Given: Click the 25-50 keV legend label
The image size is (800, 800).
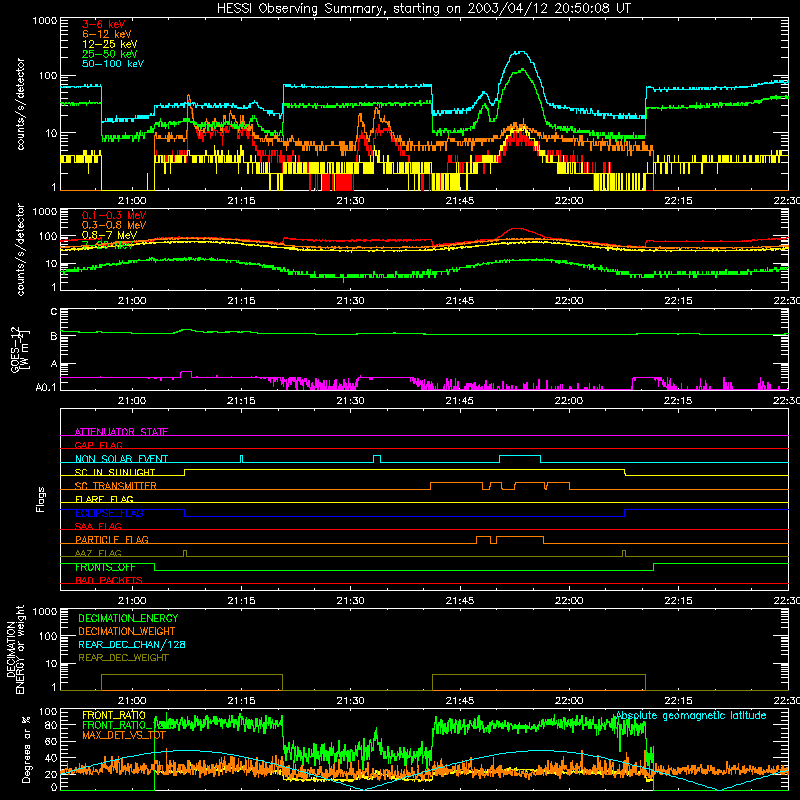Looking at the screenshot, I should pyautogui.click(x=110, y=54).
